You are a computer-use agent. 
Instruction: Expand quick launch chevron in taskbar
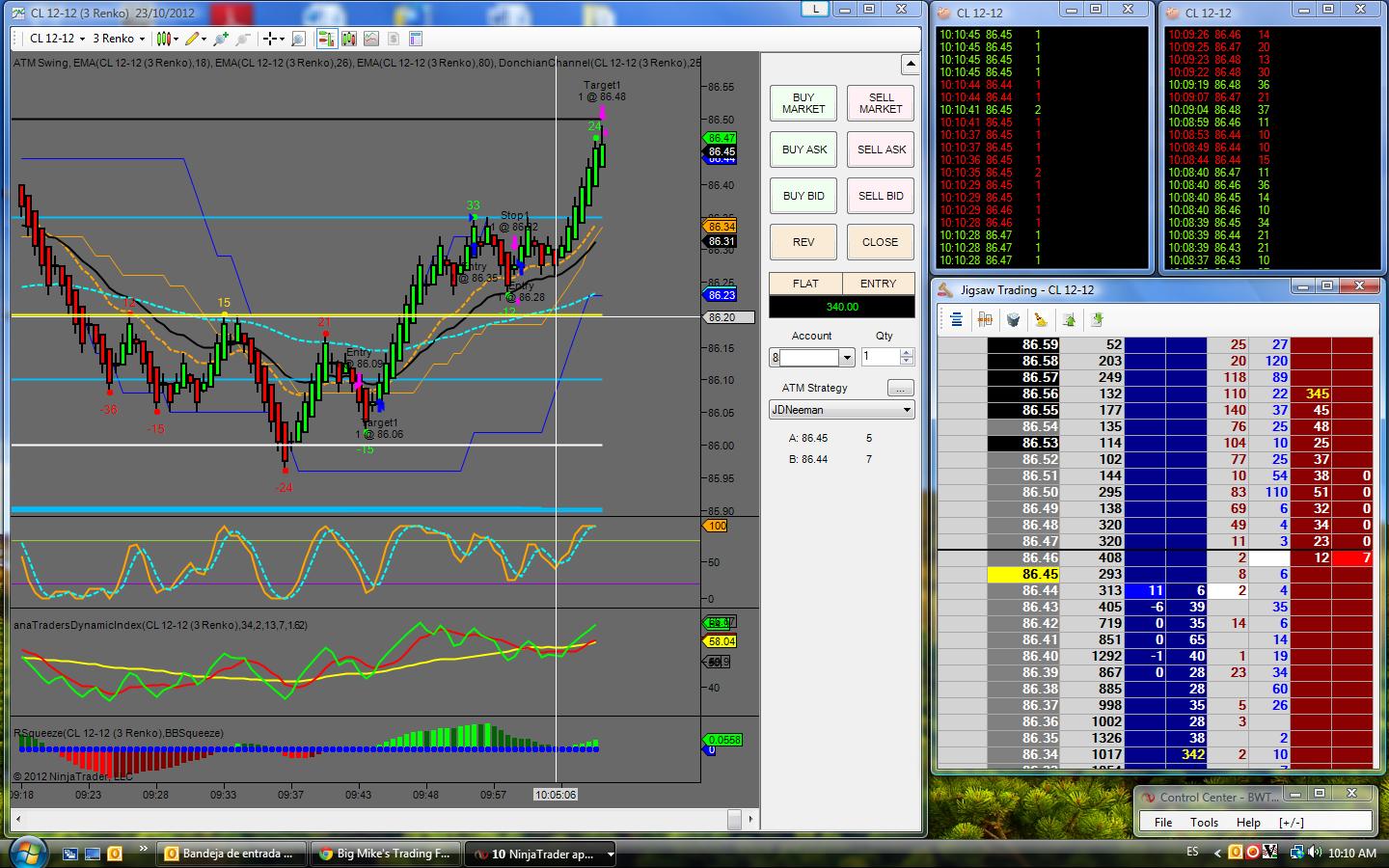(144, 849)
